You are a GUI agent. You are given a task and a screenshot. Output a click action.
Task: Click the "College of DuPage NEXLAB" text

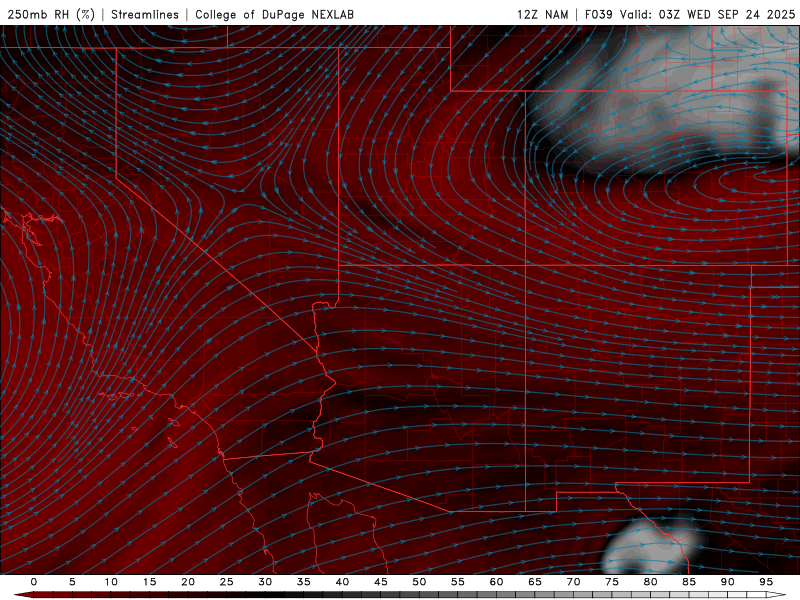point(274,14)
